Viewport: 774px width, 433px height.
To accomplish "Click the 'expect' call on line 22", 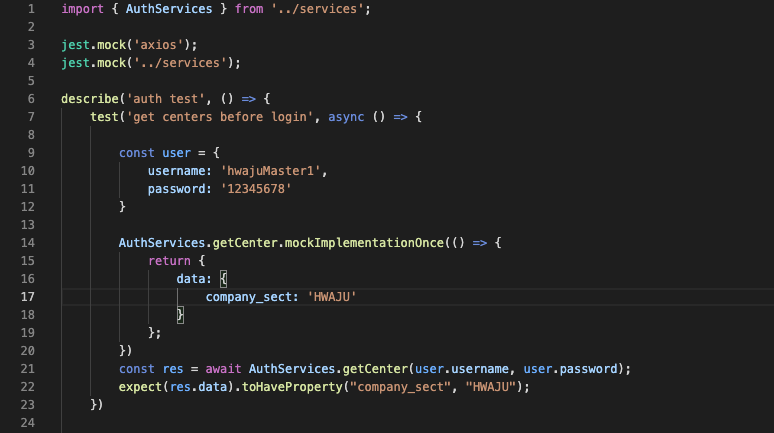I will tap(140, 387).
